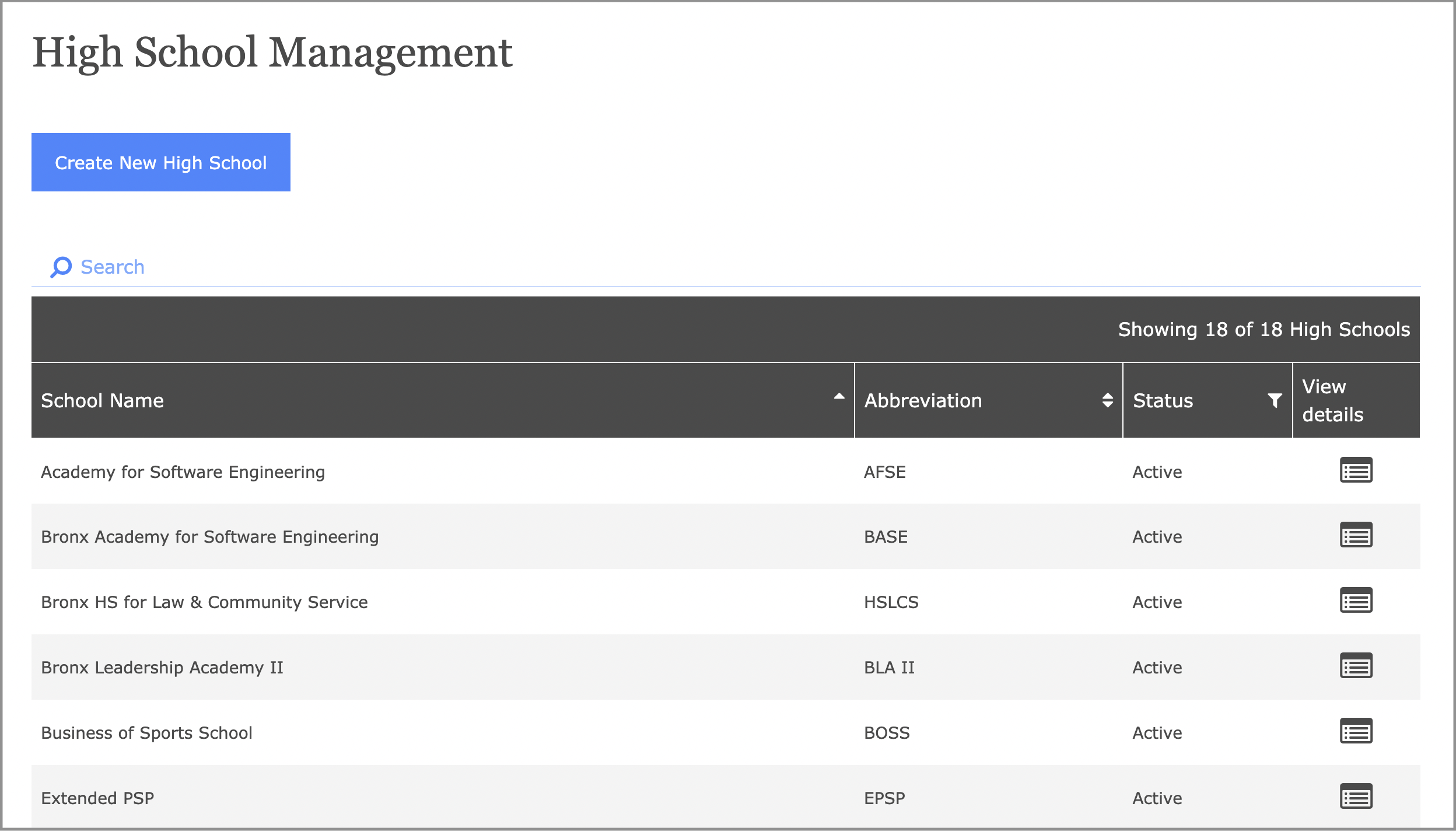1456x831 pixels.
Task: Open Business of Sports School details
Action: pyautogui.click(x=1356, y=731)
